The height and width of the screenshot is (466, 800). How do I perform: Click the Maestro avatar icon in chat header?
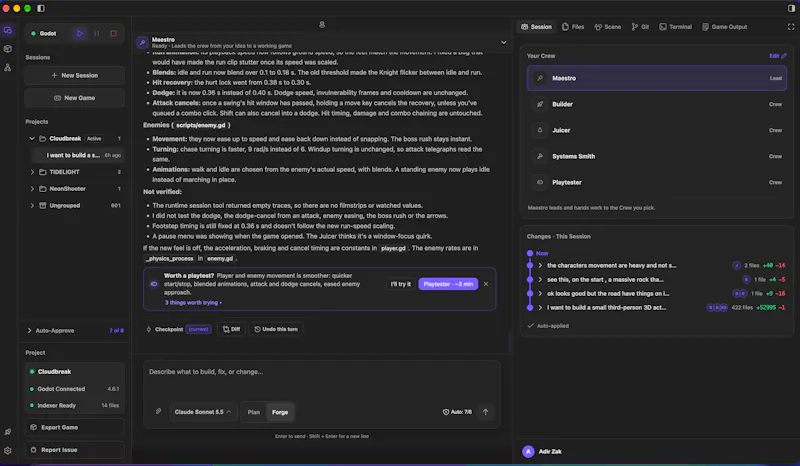tap(142, 42)
